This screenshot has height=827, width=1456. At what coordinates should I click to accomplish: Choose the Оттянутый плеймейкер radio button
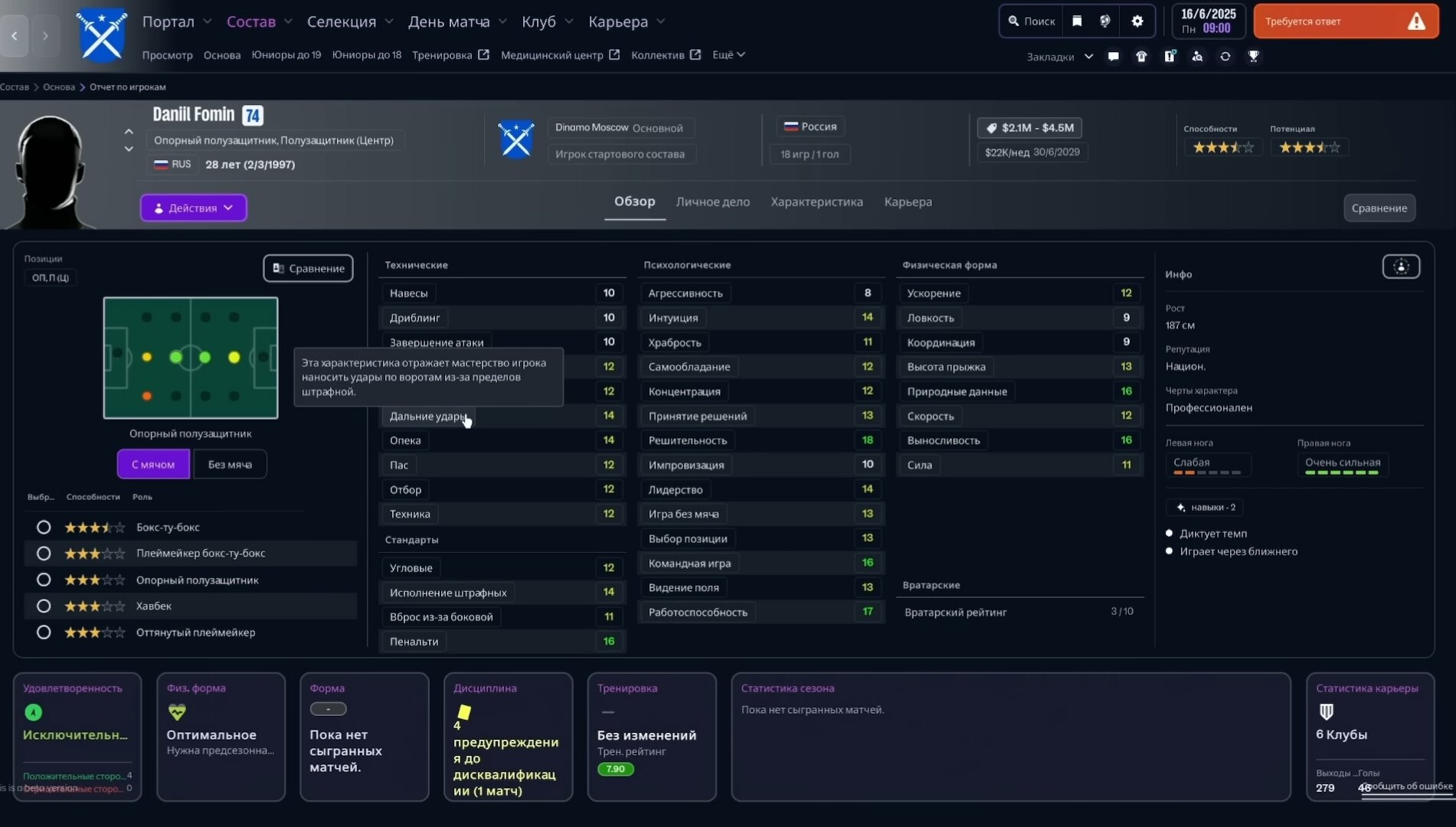coord(44,633)
